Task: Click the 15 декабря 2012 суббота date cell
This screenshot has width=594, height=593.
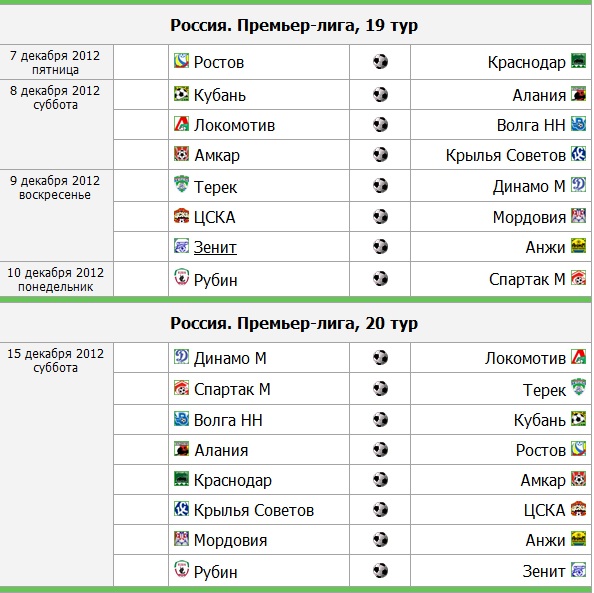Action: [56, 464]
